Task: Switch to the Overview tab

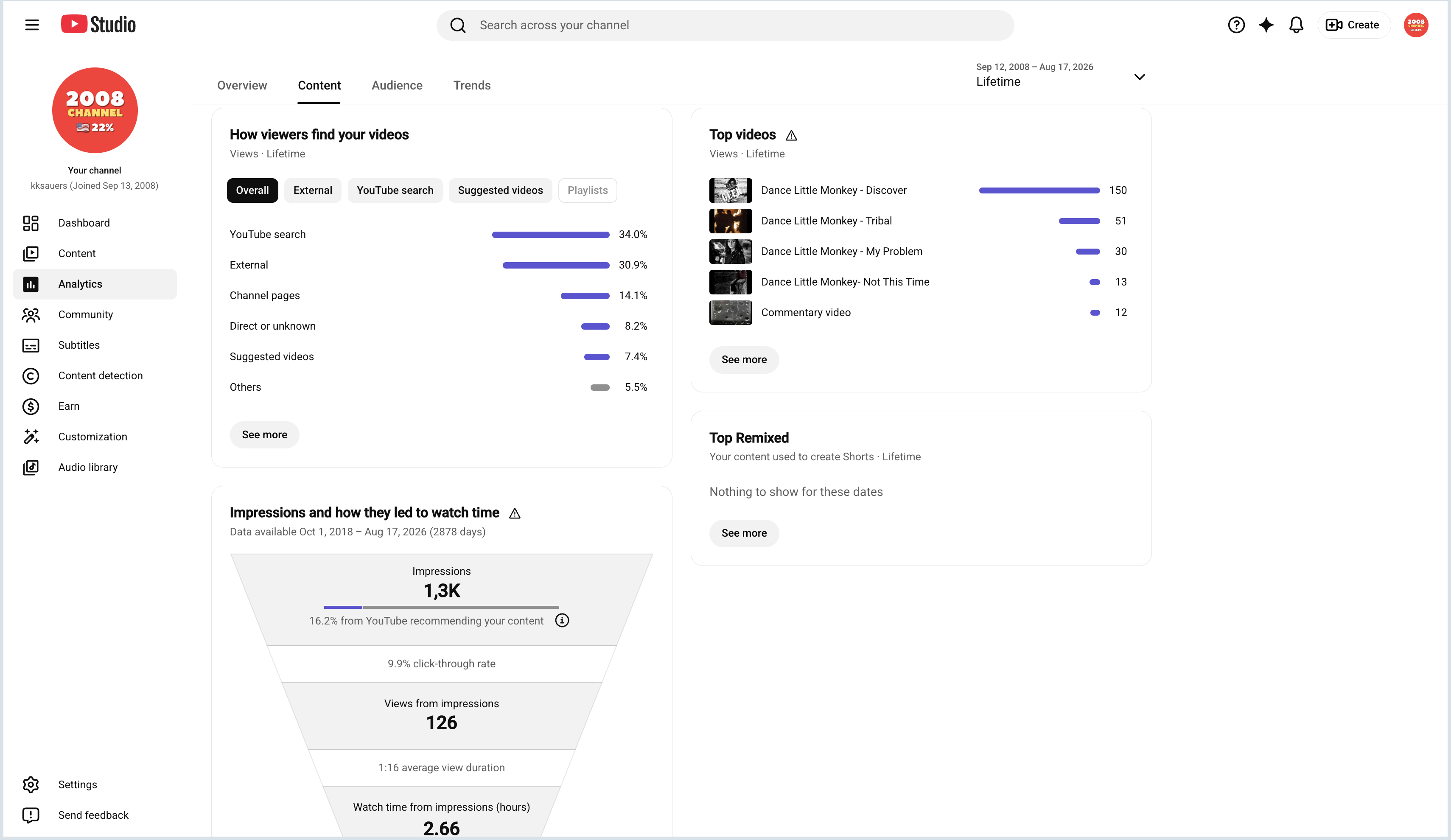Action: point(242,85)
